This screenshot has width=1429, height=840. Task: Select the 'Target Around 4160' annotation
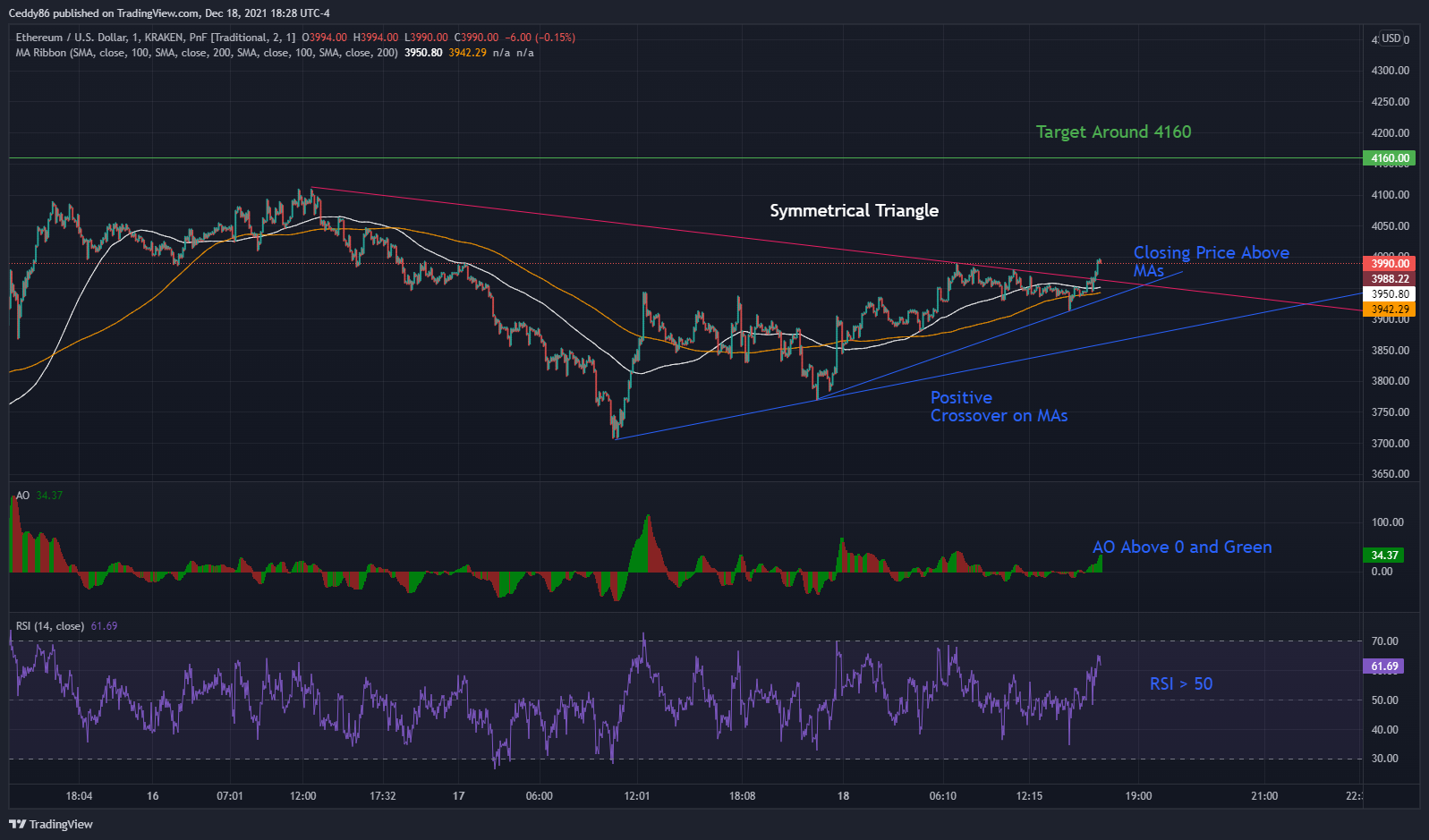coord(1113,132)
